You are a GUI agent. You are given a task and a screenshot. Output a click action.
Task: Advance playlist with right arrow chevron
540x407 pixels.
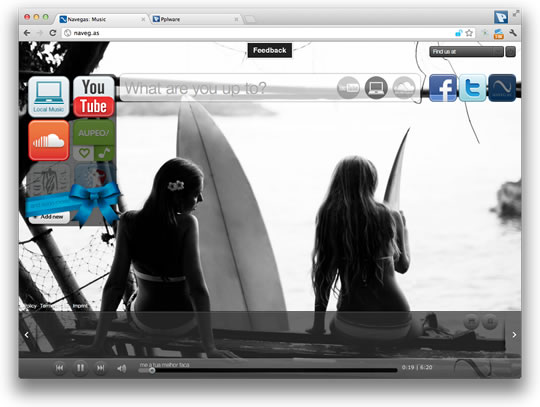pos(514,335)
